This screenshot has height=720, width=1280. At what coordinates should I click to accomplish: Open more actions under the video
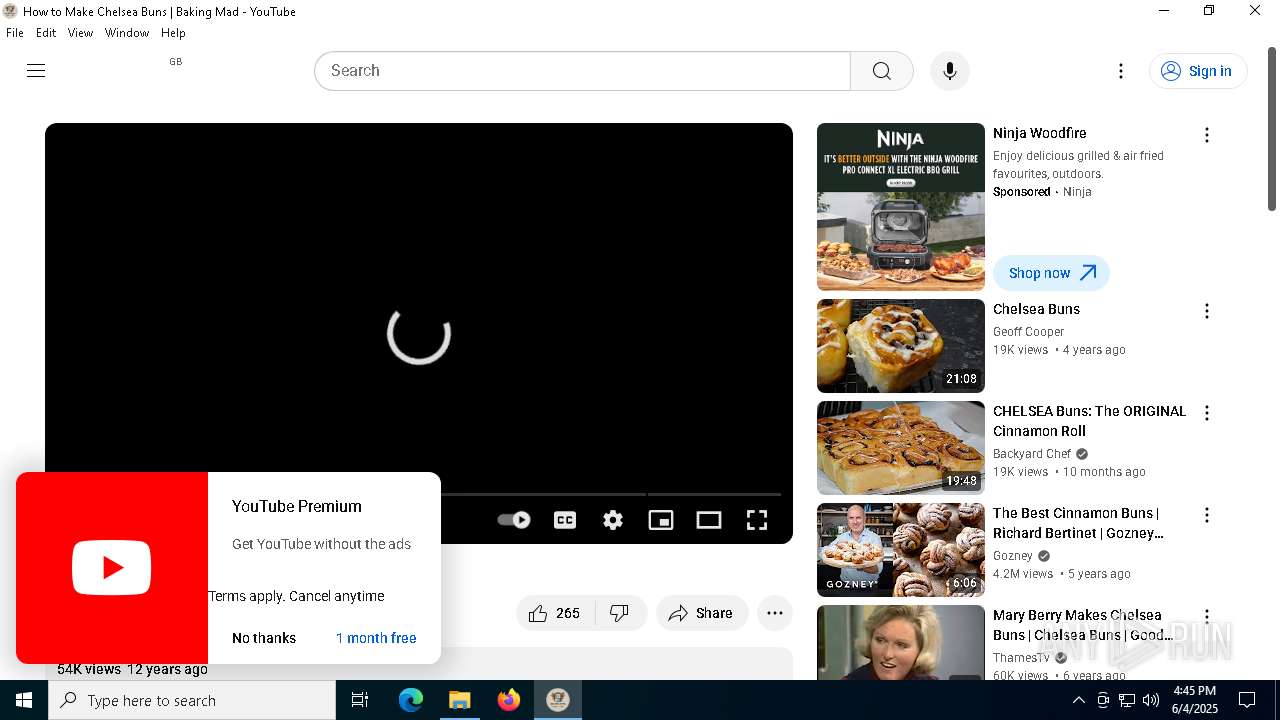tap(775, 613)
